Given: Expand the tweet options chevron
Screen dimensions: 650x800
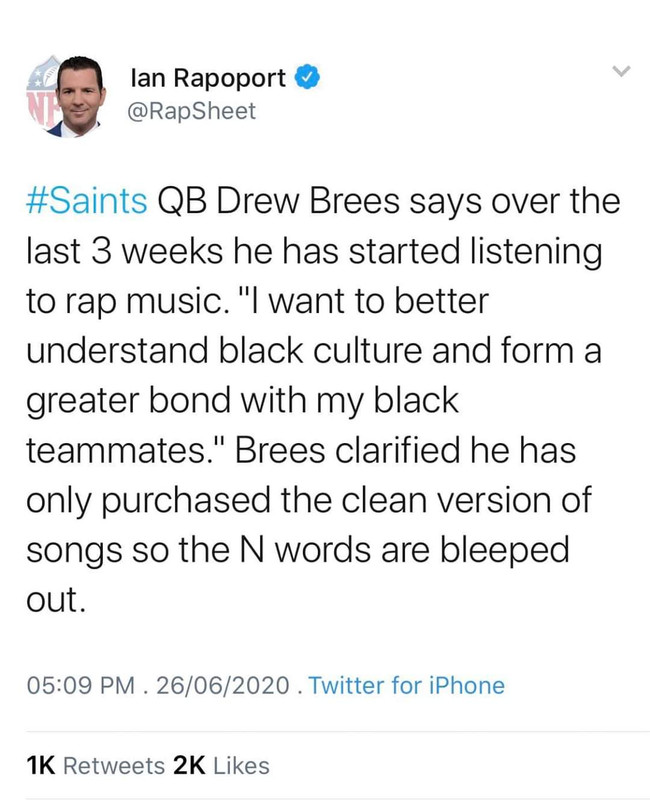Looking at the screenshot, I should [x=621, y=71].
